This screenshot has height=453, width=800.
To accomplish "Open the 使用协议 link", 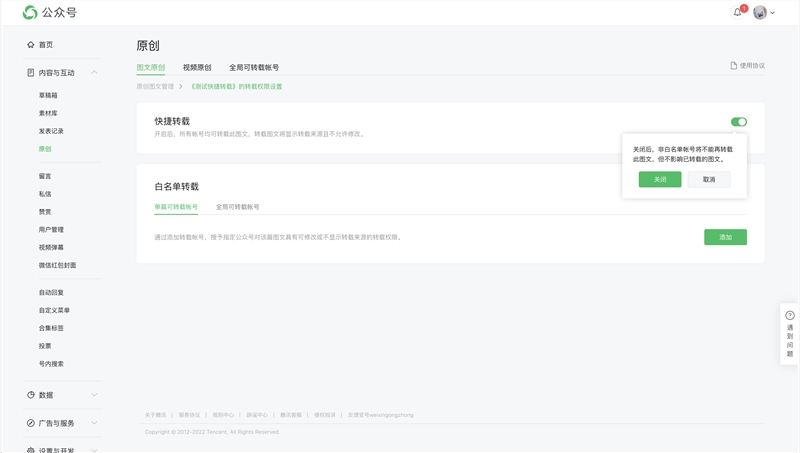I will pyautogui.click(x=748, y=66).
